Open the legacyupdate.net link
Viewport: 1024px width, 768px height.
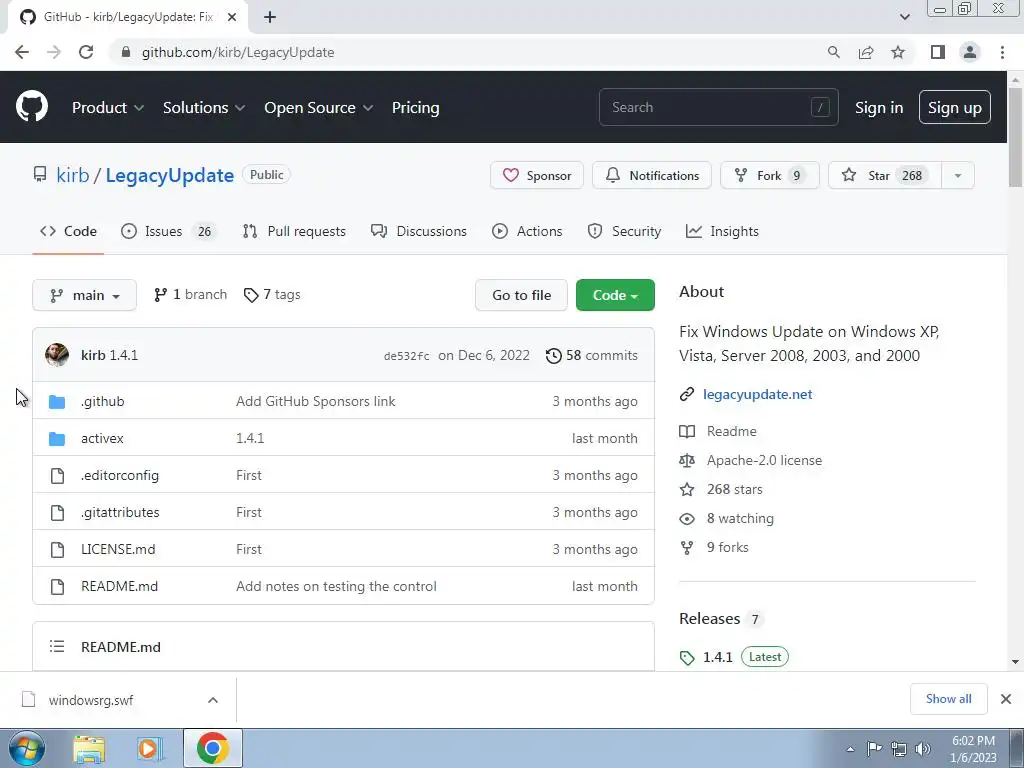coord(758,394)
